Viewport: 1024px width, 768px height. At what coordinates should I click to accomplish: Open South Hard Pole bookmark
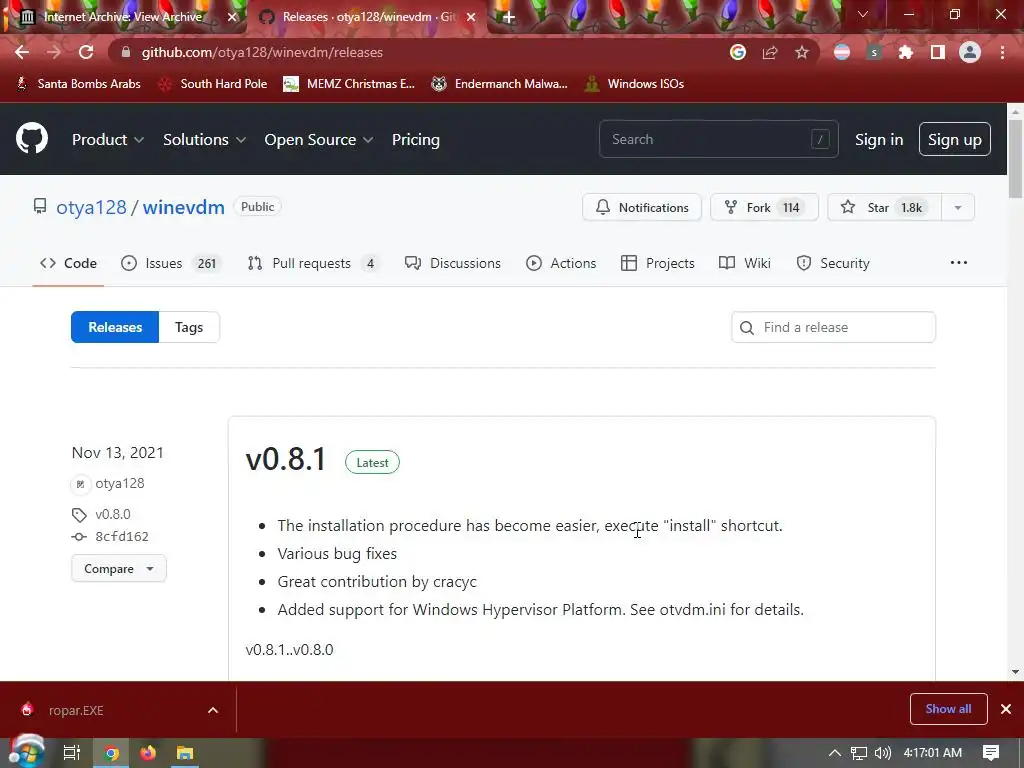tap(213, 84)
